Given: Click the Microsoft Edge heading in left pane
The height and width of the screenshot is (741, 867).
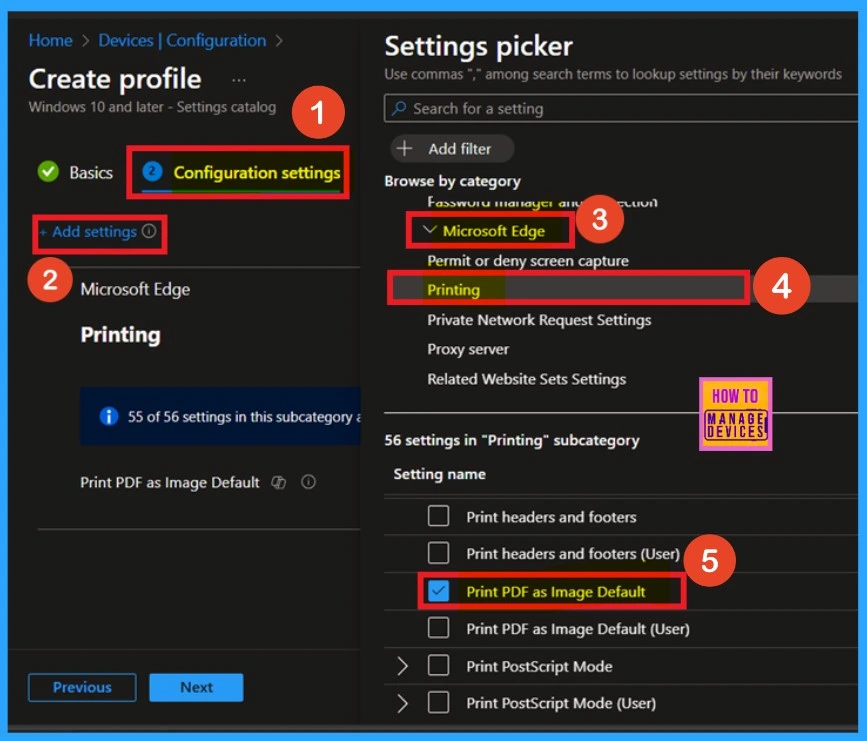Looking at the screenshot, I should [135, 289].
